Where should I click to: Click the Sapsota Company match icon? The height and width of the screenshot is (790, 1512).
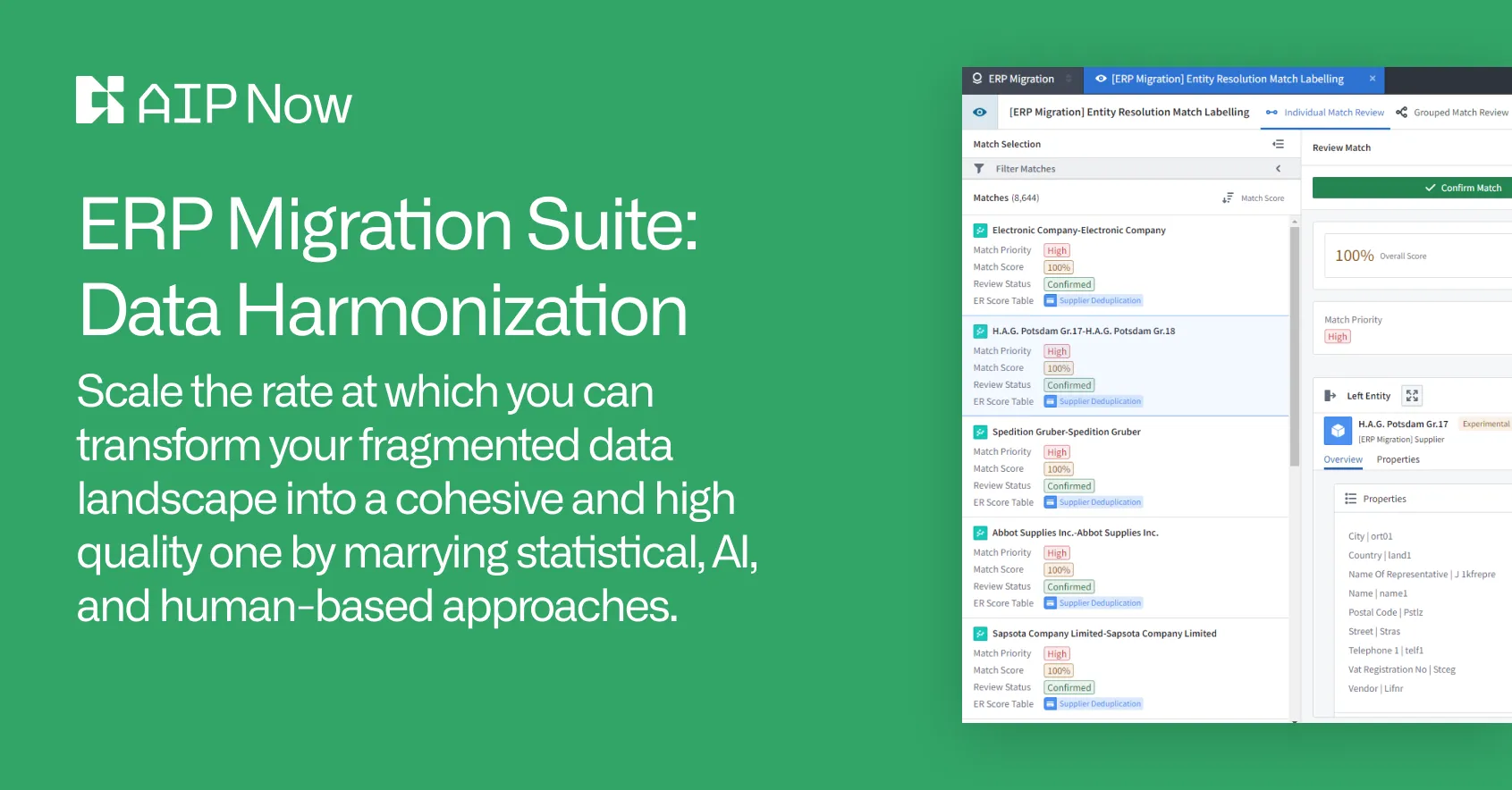tap(980, 635)
